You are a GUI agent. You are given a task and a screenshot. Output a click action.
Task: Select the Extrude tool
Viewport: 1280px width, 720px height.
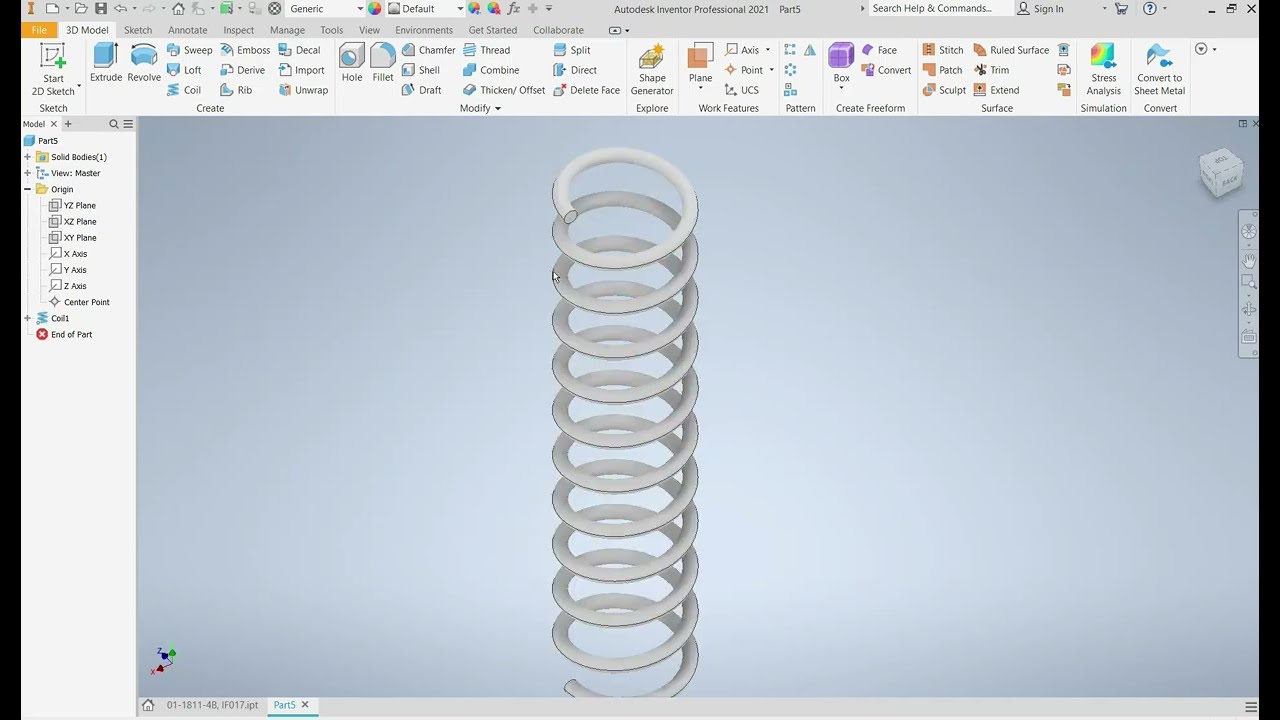(106, 63)
